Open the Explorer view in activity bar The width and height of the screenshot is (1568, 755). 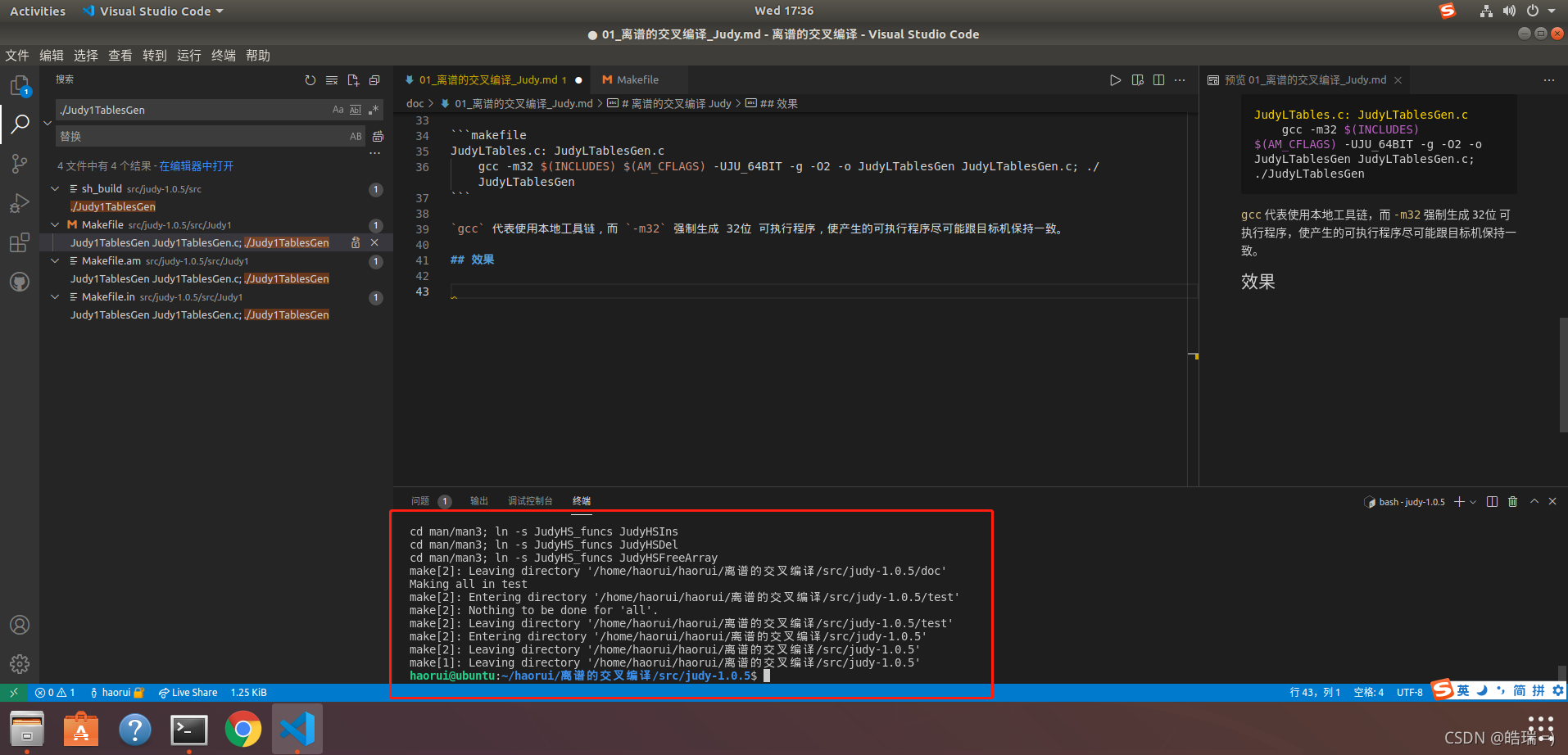pyautogui.click(x=20, y=86)
